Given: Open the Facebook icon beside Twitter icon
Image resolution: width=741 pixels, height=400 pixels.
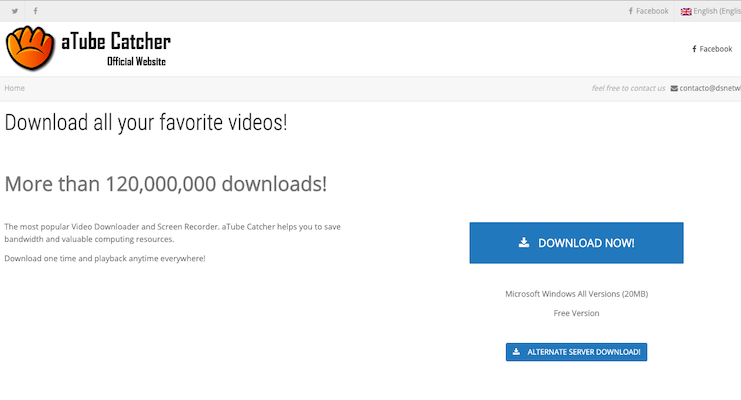Looking at the screenshot, I should pyautogui.click(x=35, y=11).
